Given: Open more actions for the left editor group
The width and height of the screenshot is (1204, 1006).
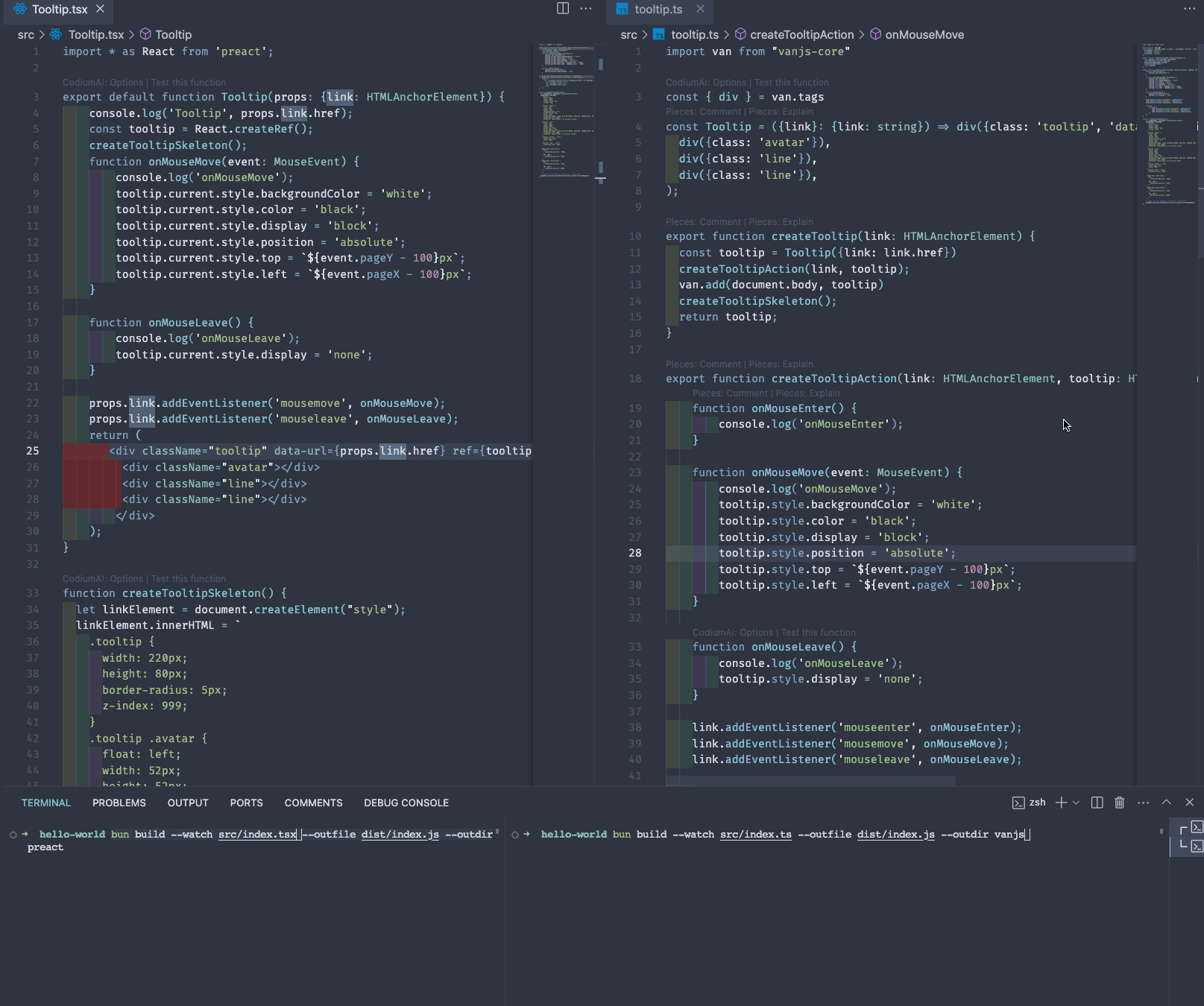Looking at the screenshot, I should [x=586, y=9].
